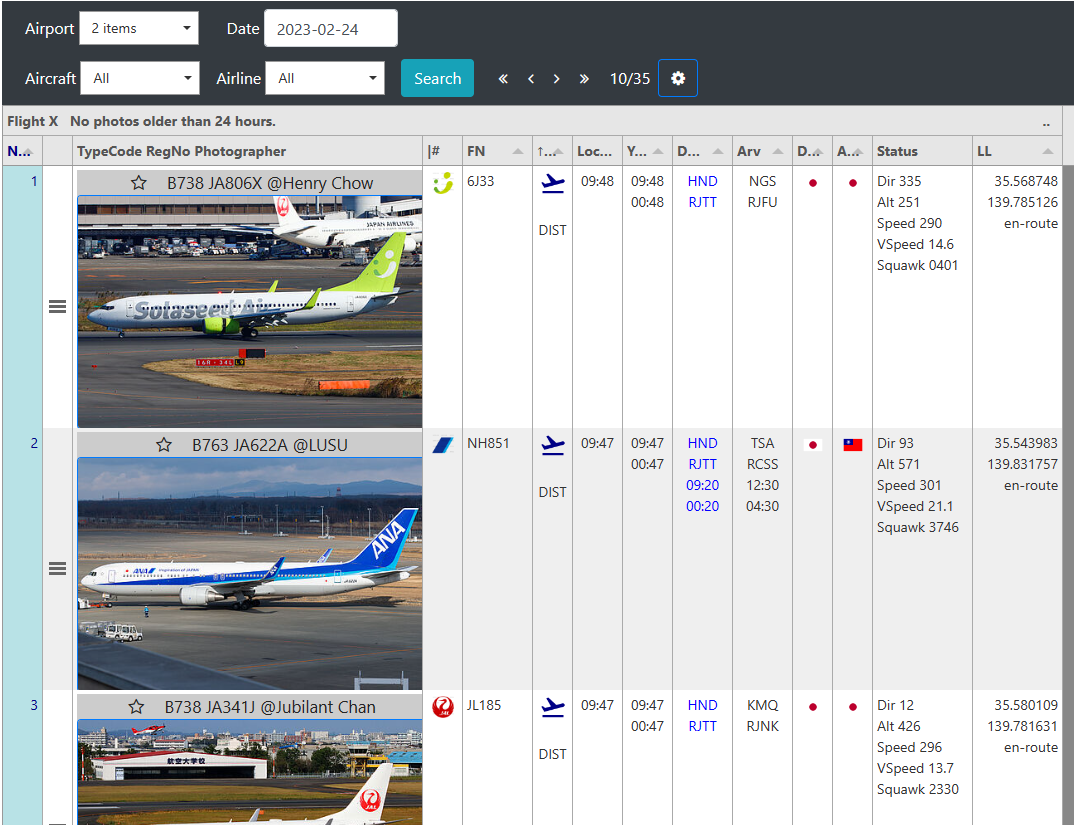This screenshot has height=825, width=1074.
Task: Sort by the LL column header
Action: 1017,151
